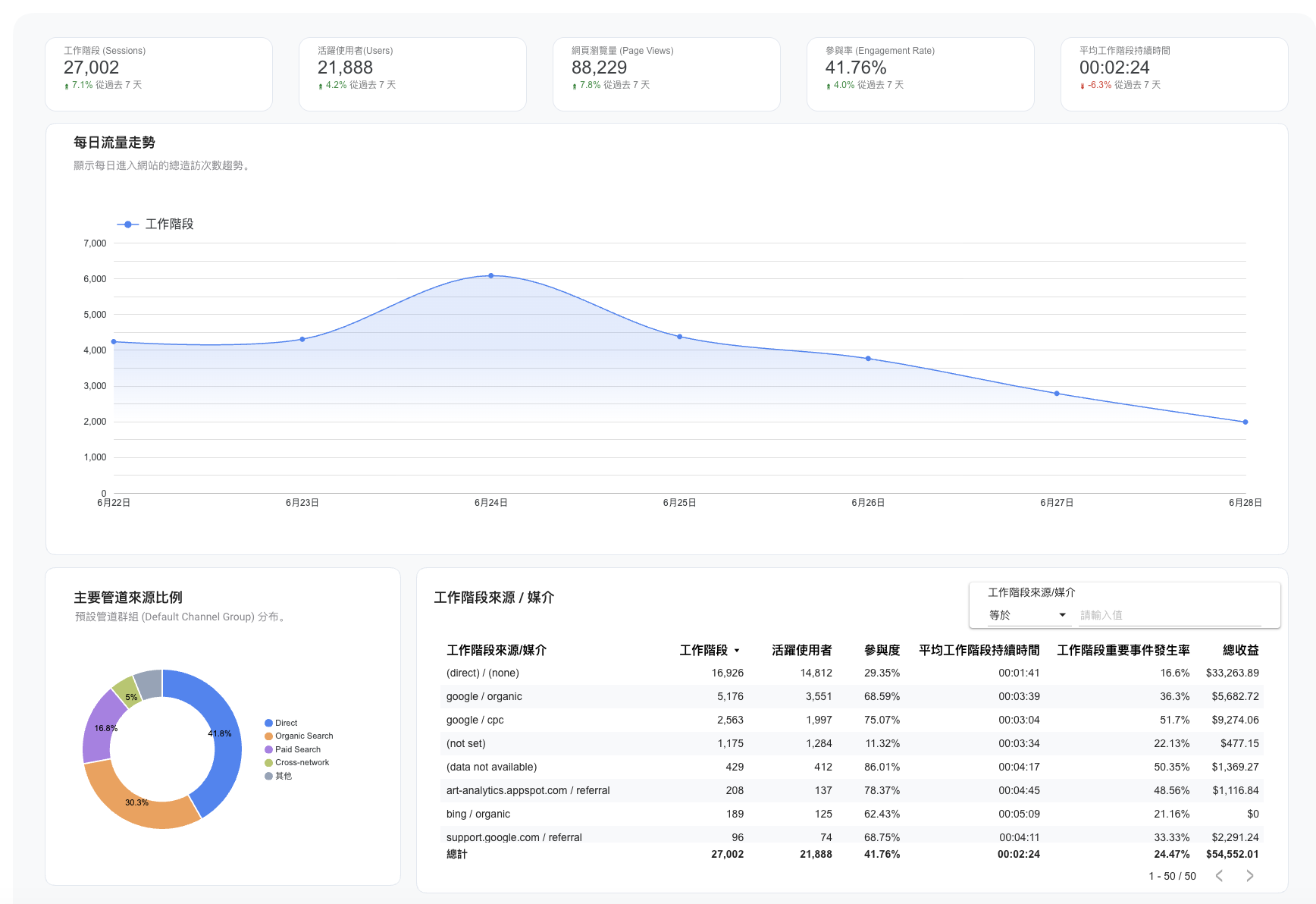Click the 1 - 50 / 50 pagination text
1316x904 pixels.
point(1173,876)
